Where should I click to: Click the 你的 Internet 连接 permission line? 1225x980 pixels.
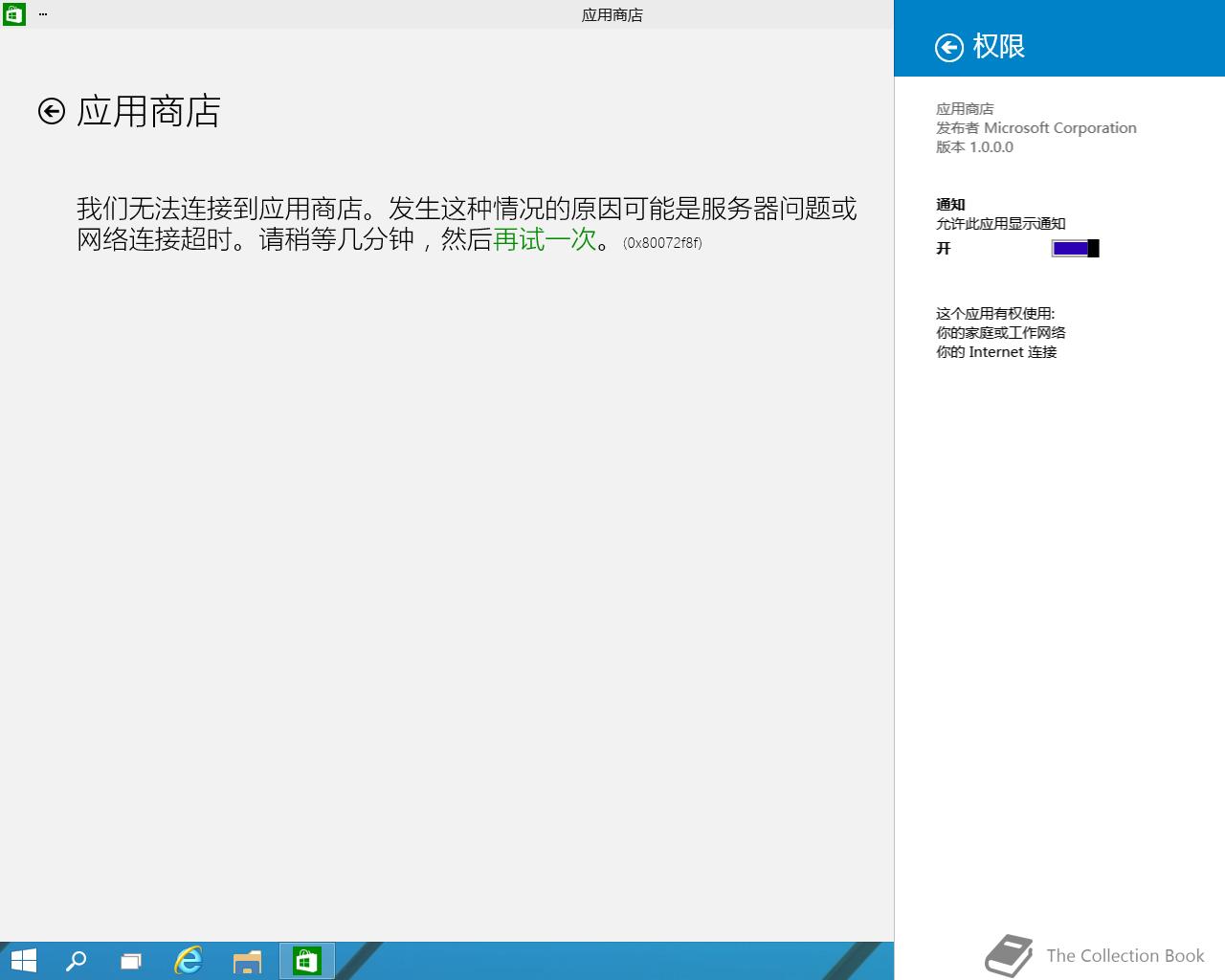996,352
